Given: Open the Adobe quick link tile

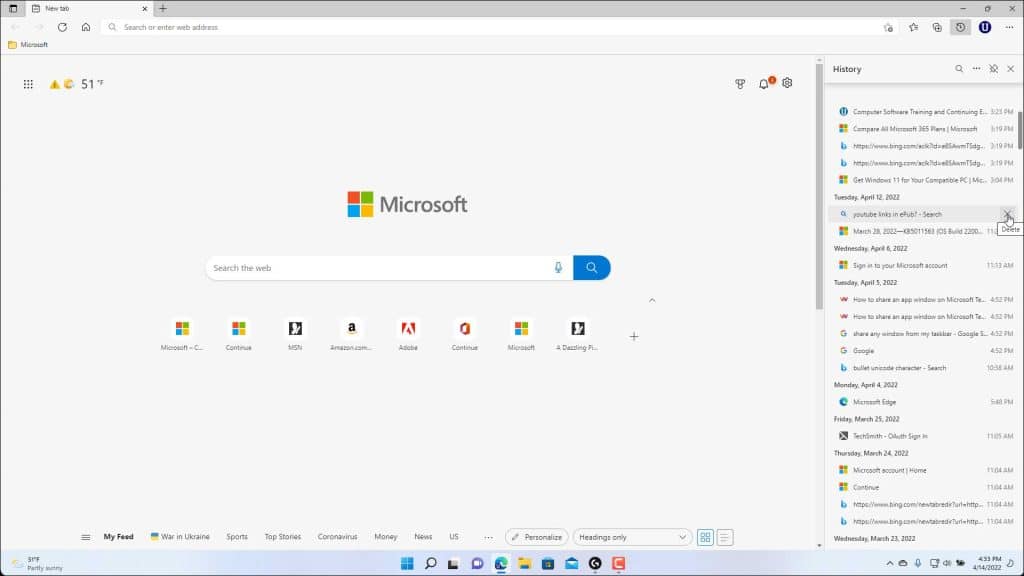Looking at the screenshot, I should pos(408,334).
